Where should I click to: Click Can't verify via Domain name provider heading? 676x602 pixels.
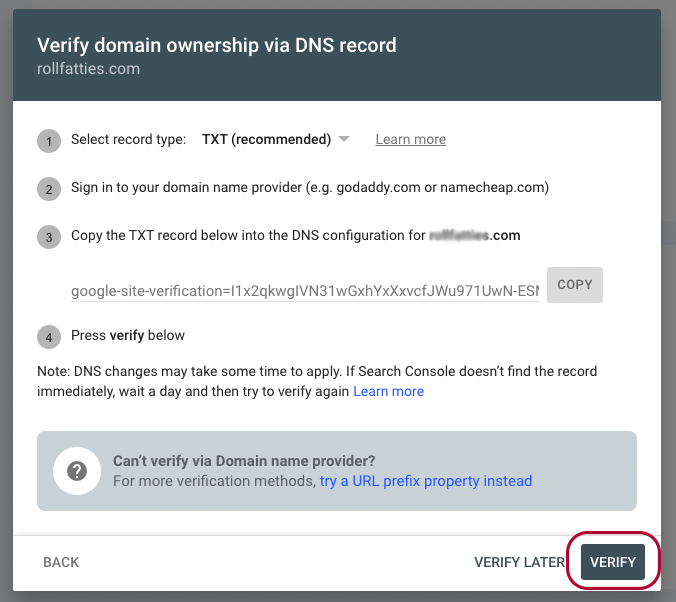pos(244,461)
